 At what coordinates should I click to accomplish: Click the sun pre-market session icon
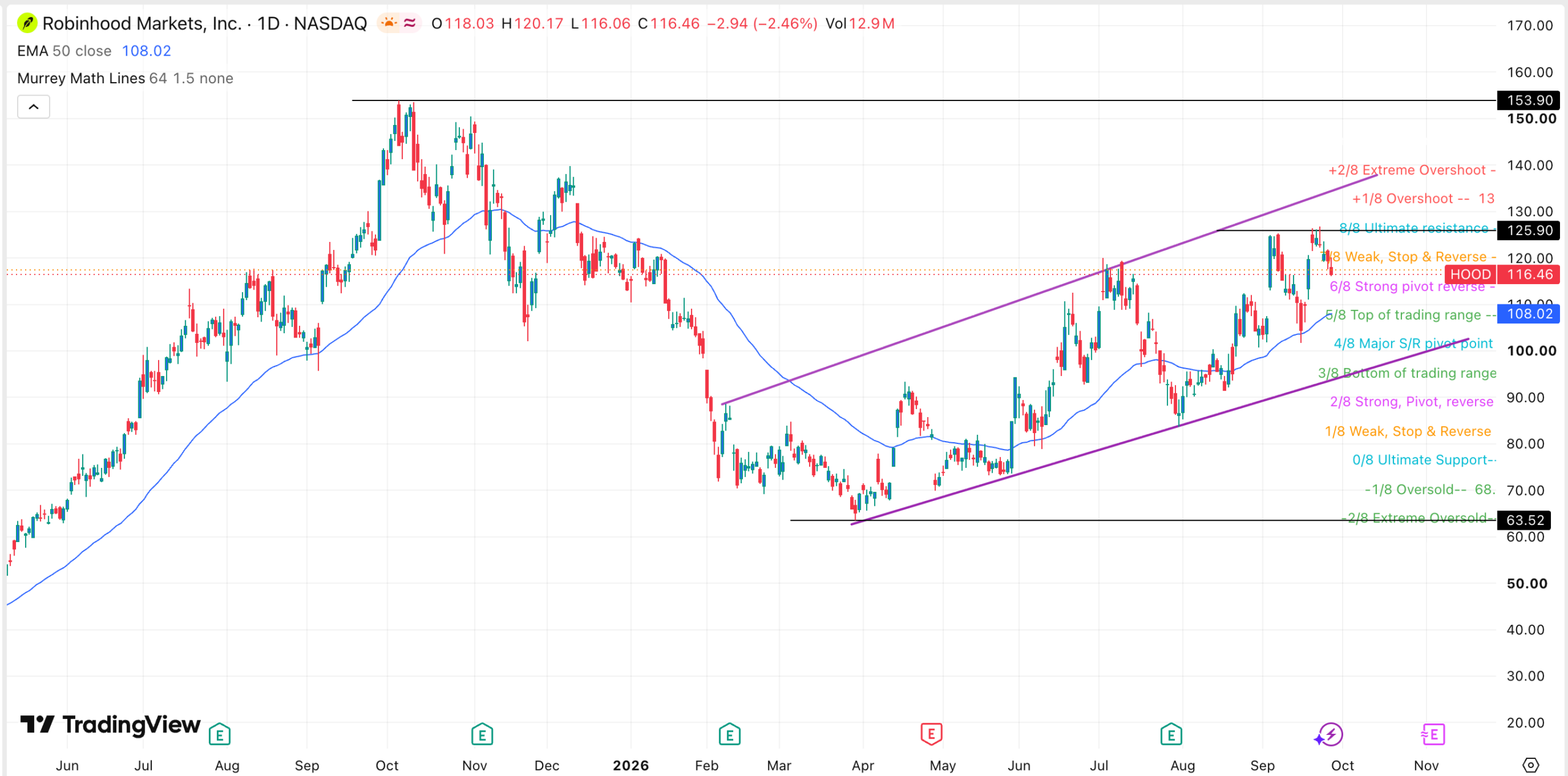click(389, 23)
